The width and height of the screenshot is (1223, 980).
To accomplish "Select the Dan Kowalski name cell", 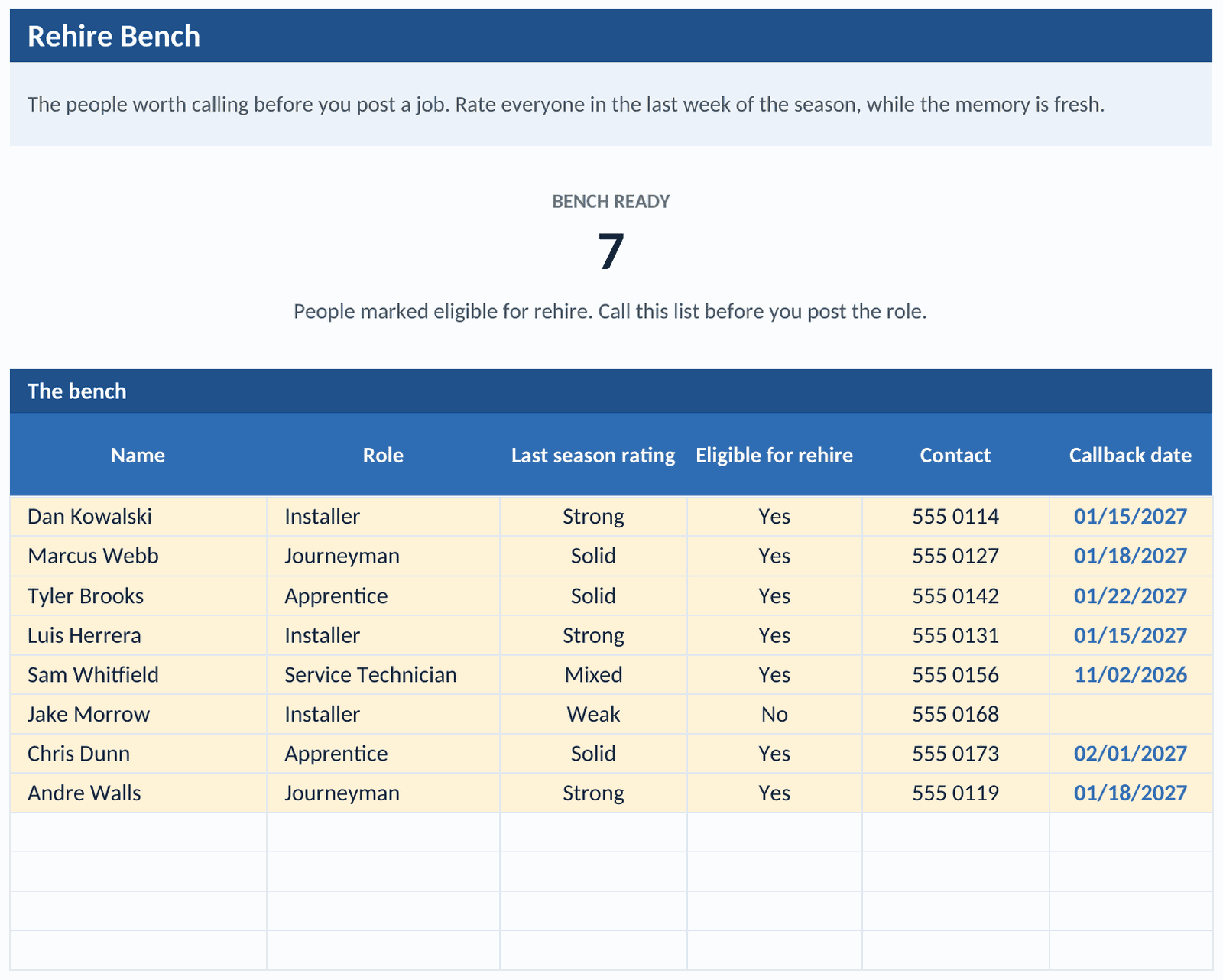I will [x=138, y=517].
